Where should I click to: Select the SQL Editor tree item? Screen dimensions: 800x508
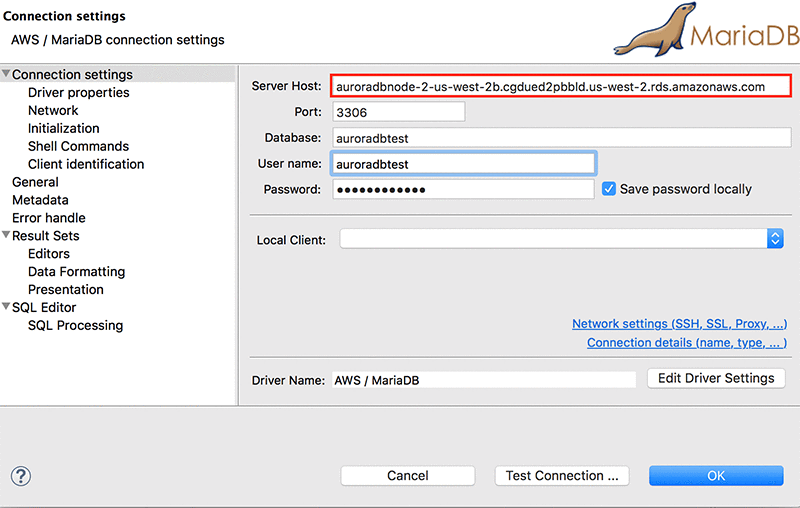tap(44, 307)
